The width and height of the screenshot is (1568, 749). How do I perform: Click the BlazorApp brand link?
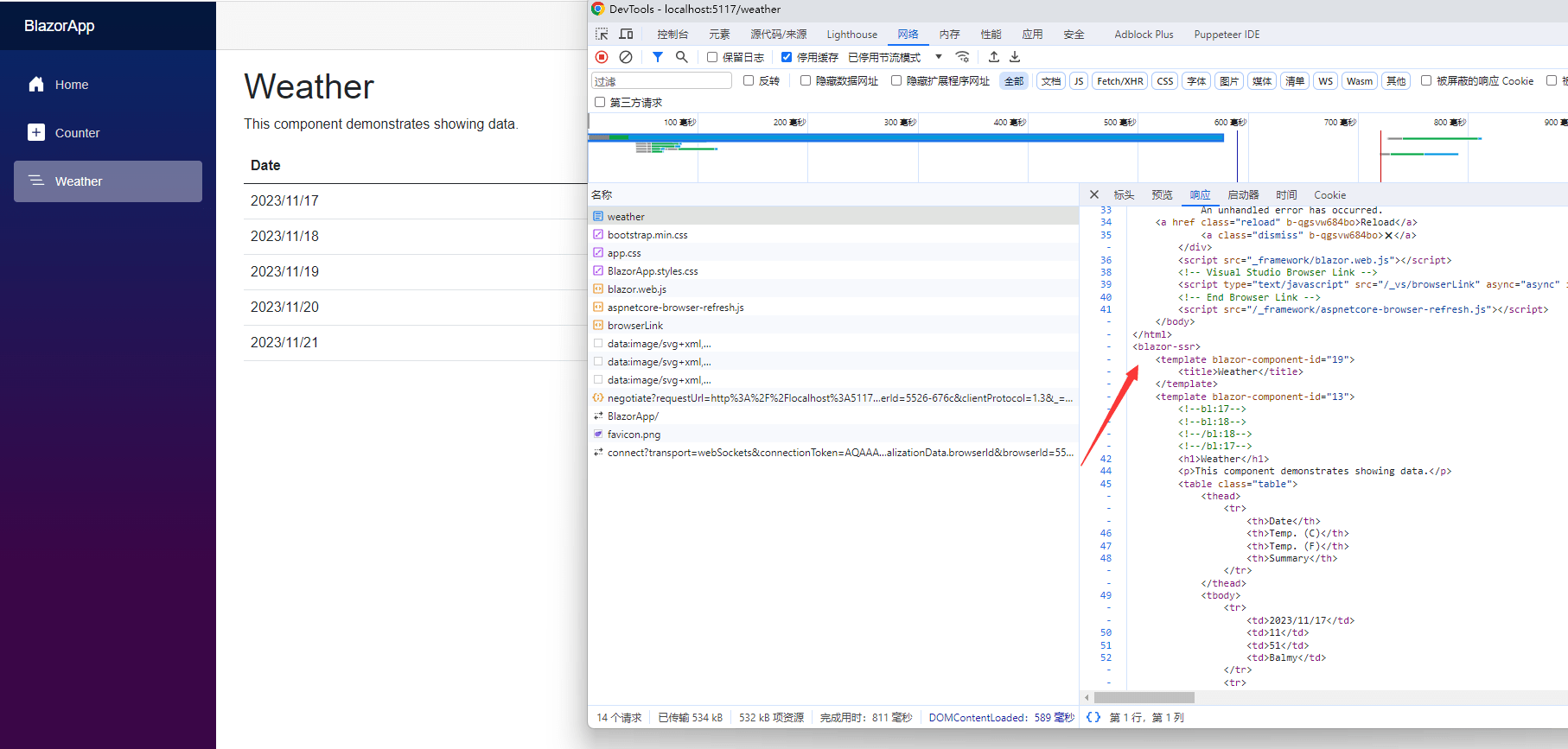[60, 26]
